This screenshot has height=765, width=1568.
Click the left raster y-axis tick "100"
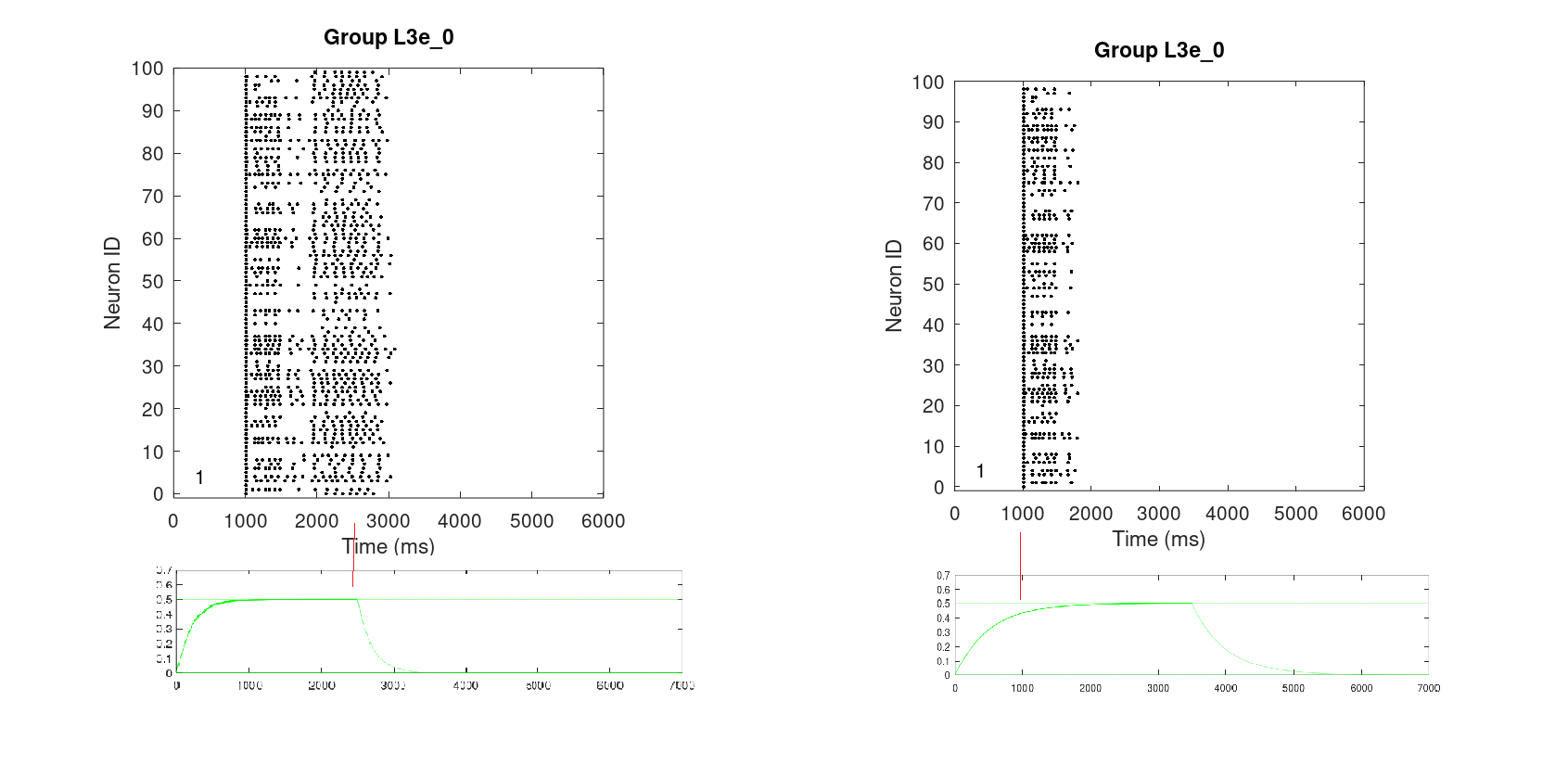click(x=147, y=69)
